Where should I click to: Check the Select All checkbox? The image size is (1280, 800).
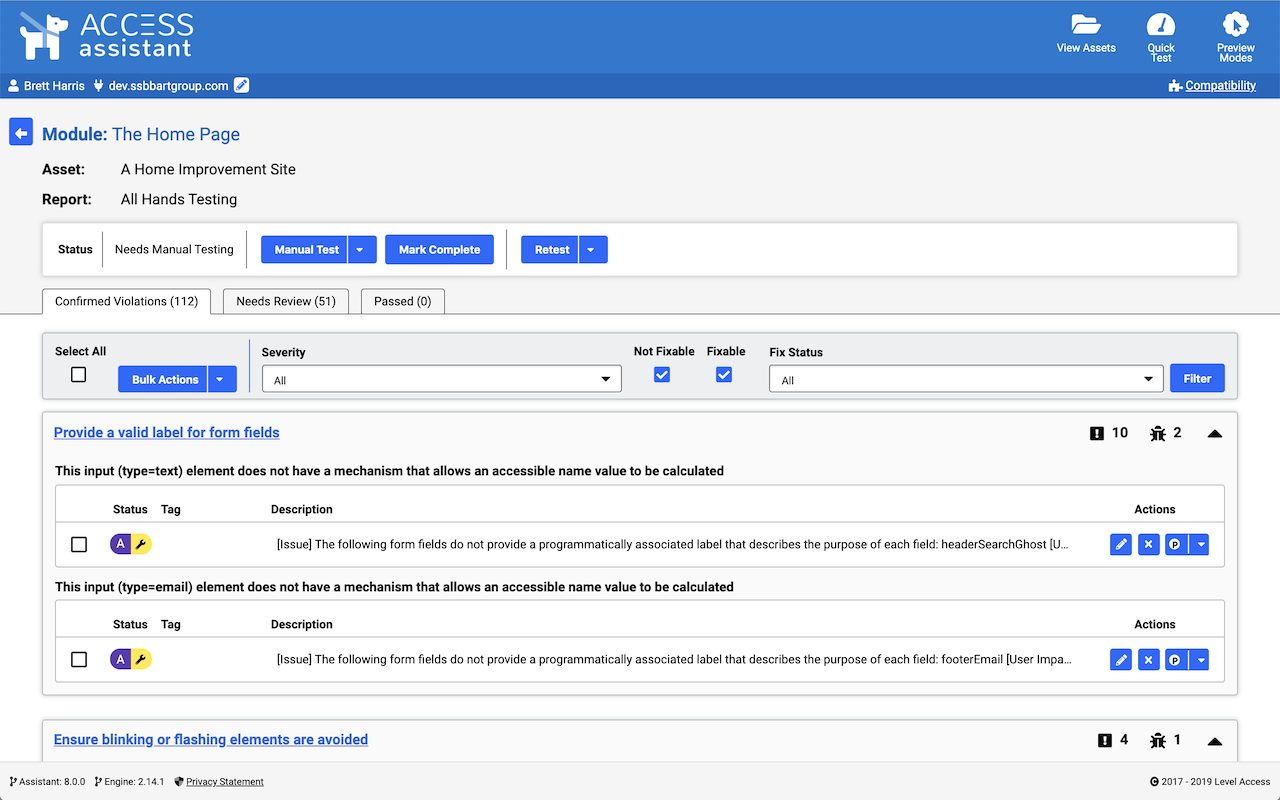pyautogui.click(x=80, y=374)
